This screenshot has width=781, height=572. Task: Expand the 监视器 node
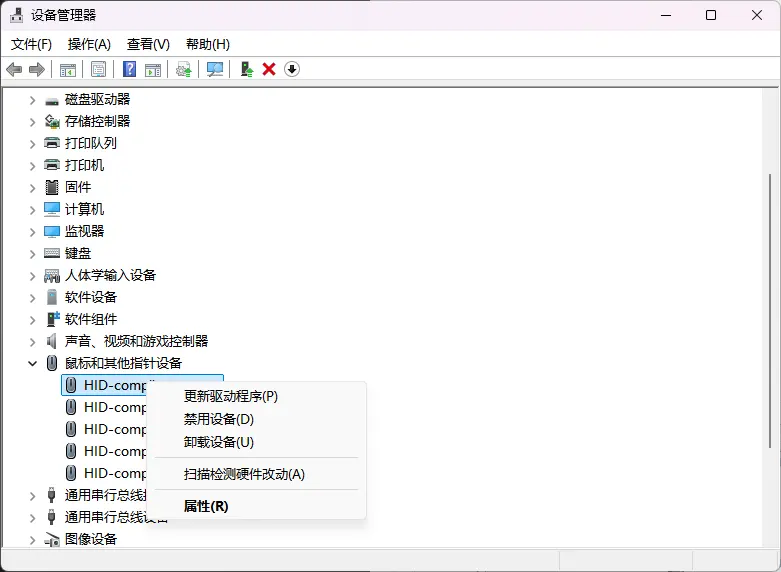point(32,232)
